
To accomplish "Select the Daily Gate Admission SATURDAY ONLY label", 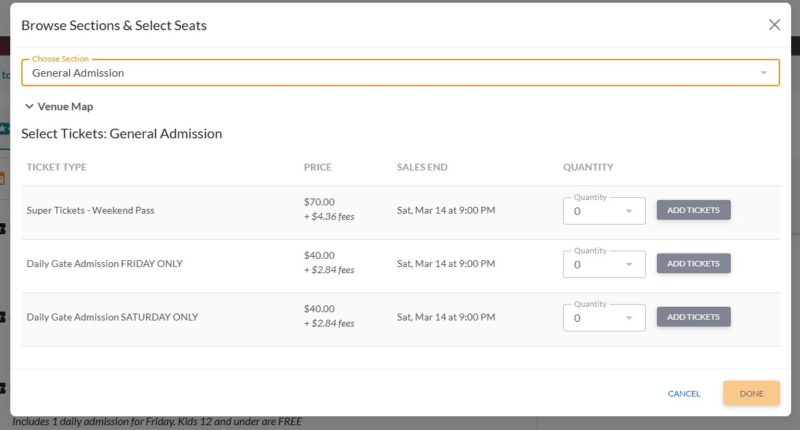I will (x=112, y=317).
